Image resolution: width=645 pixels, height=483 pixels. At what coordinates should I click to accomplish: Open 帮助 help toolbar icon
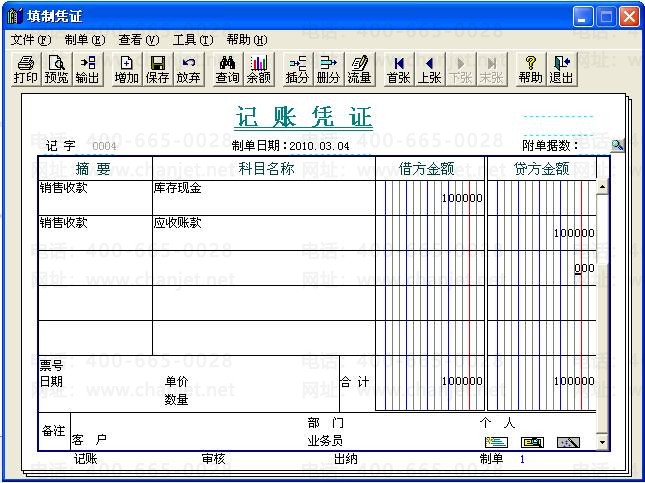tap(530, 69)
